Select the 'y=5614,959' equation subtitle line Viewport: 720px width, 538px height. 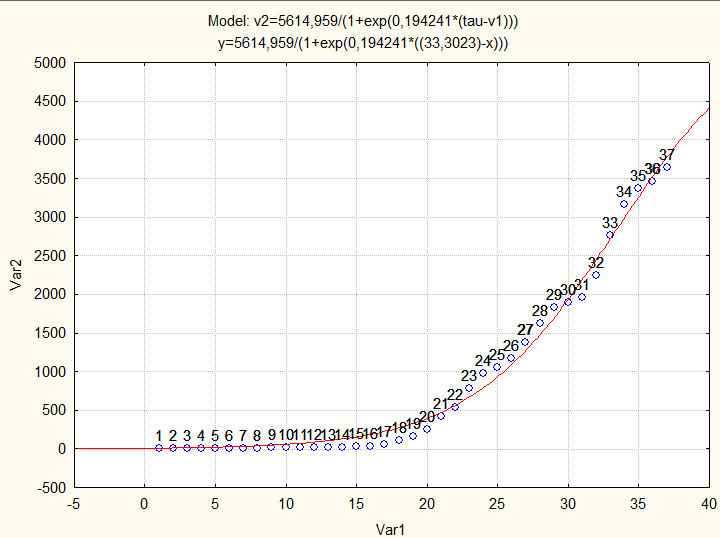coord(363,42)
